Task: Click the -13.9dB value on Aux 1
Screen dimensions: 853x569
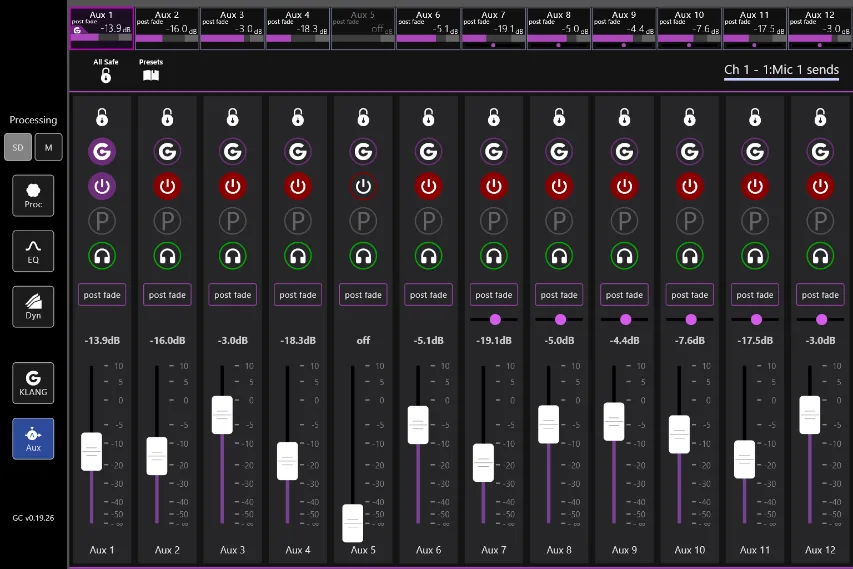Action: 102,341
